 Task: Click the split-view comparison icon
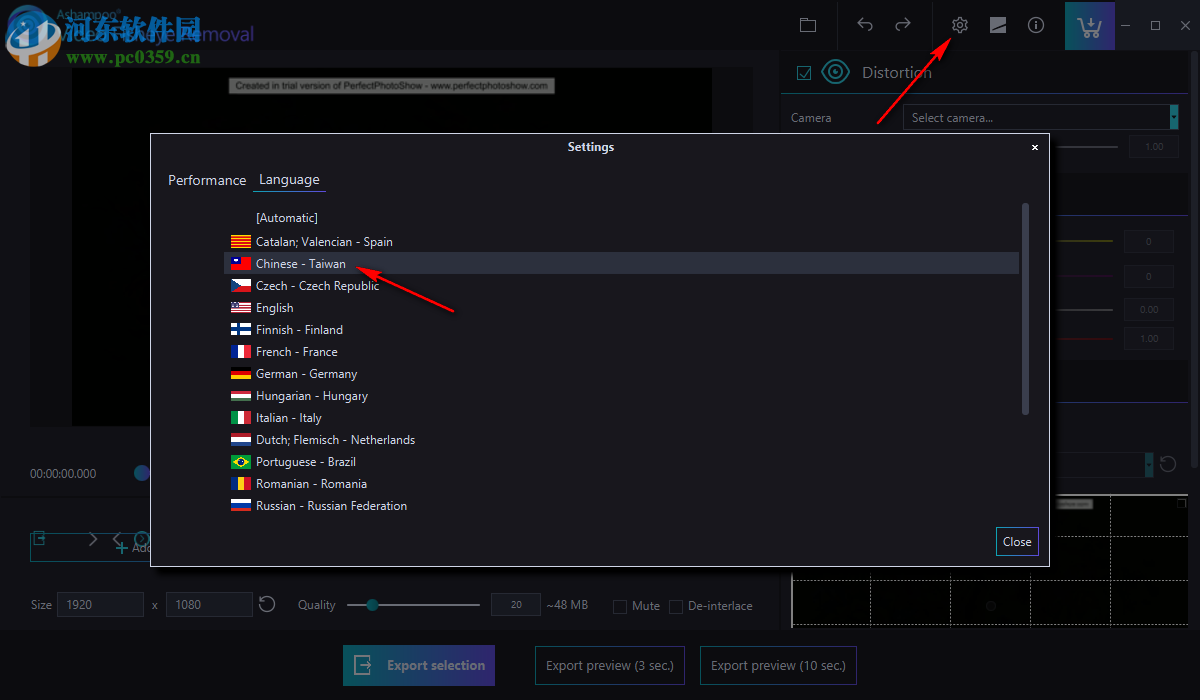[998, 25]
